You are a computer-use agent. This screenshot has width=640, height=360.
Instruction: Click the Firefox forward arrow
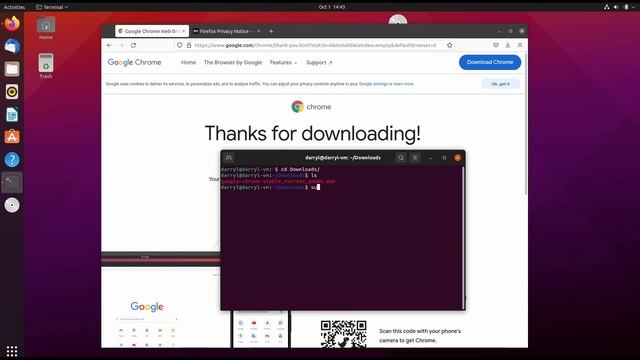pos(121,45)
